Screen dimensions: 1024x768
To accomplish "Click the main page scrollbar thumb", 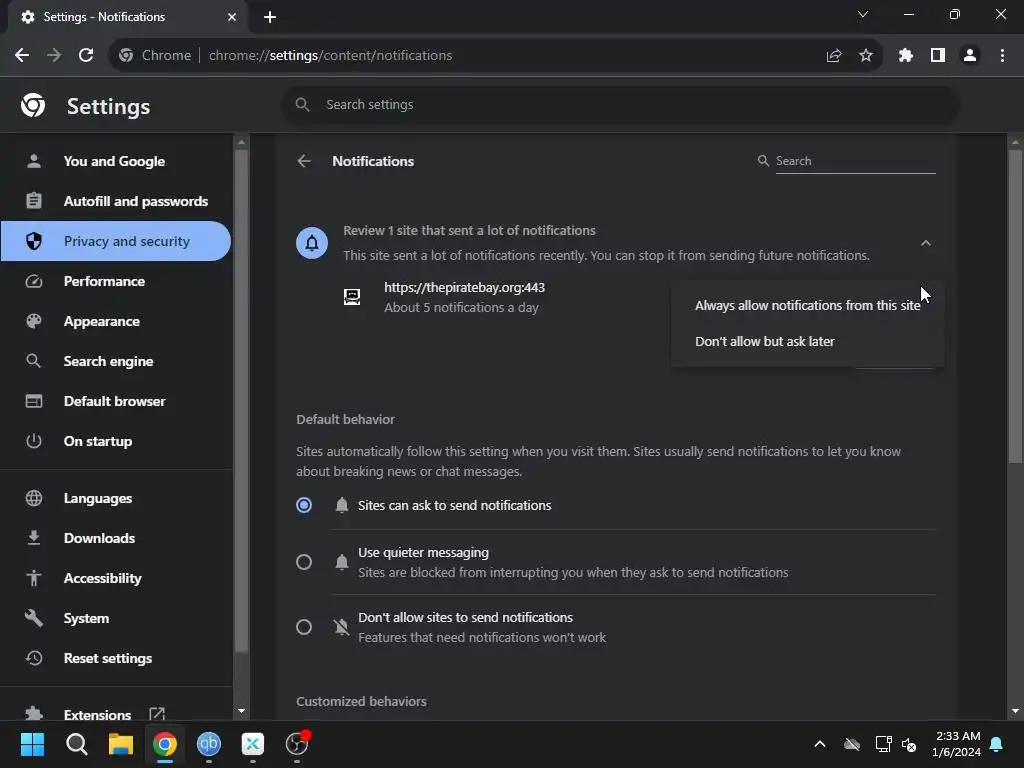I will click(x=1015, y=307).
